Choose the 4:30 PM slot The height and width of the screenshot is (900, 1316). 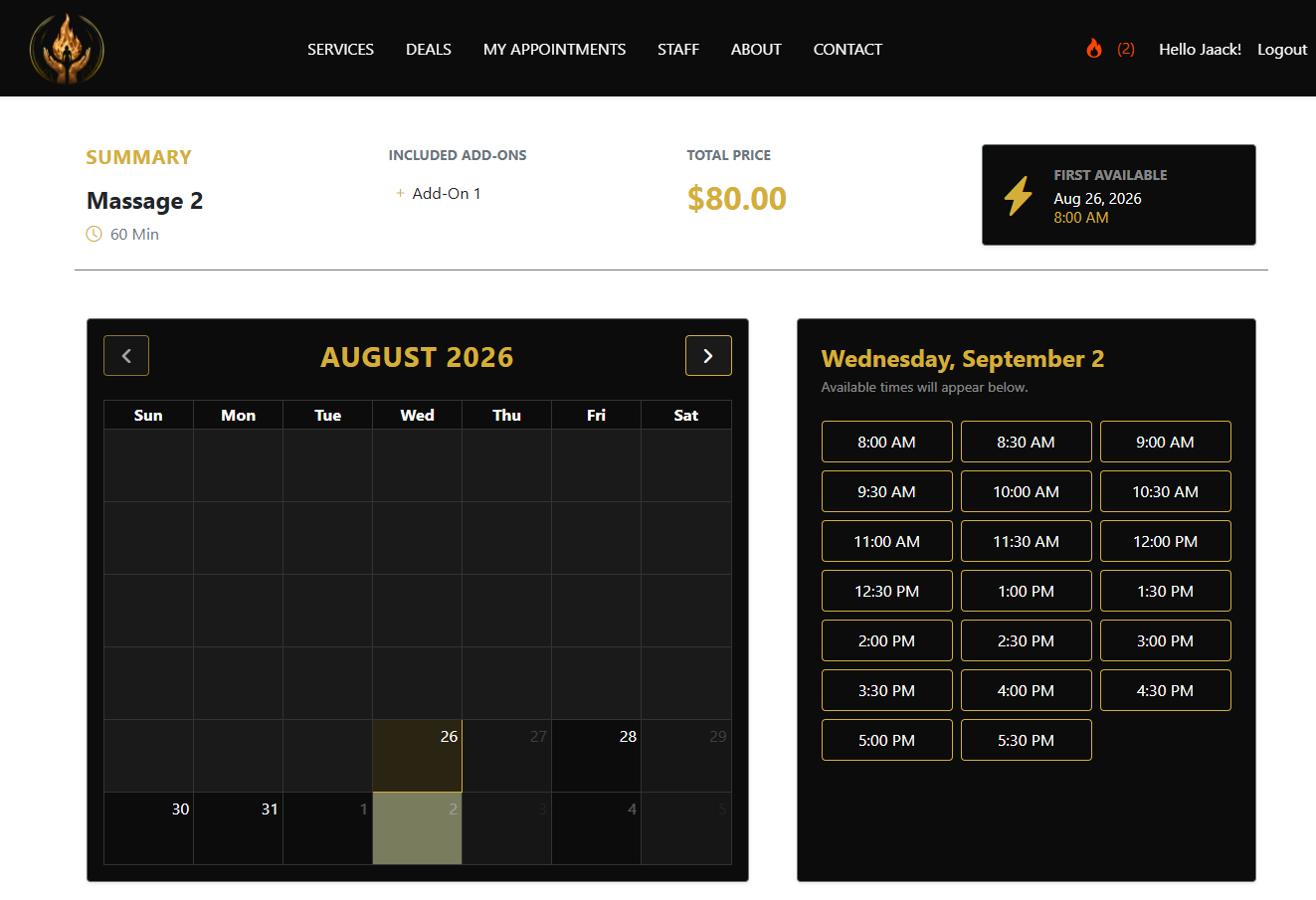click(x=1166, y=690)
